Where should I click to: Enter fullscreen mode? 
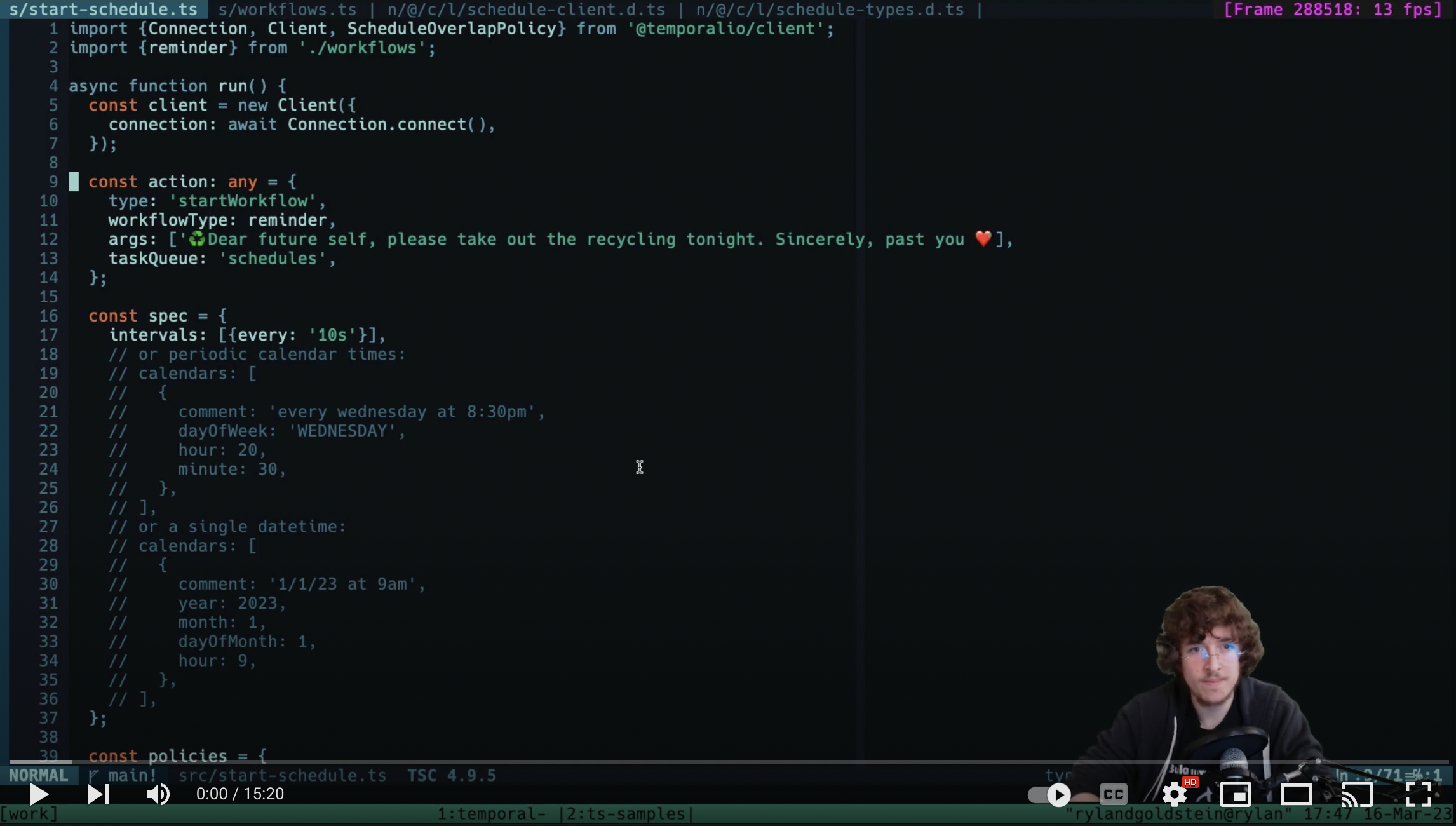[x=1418, y=794]
